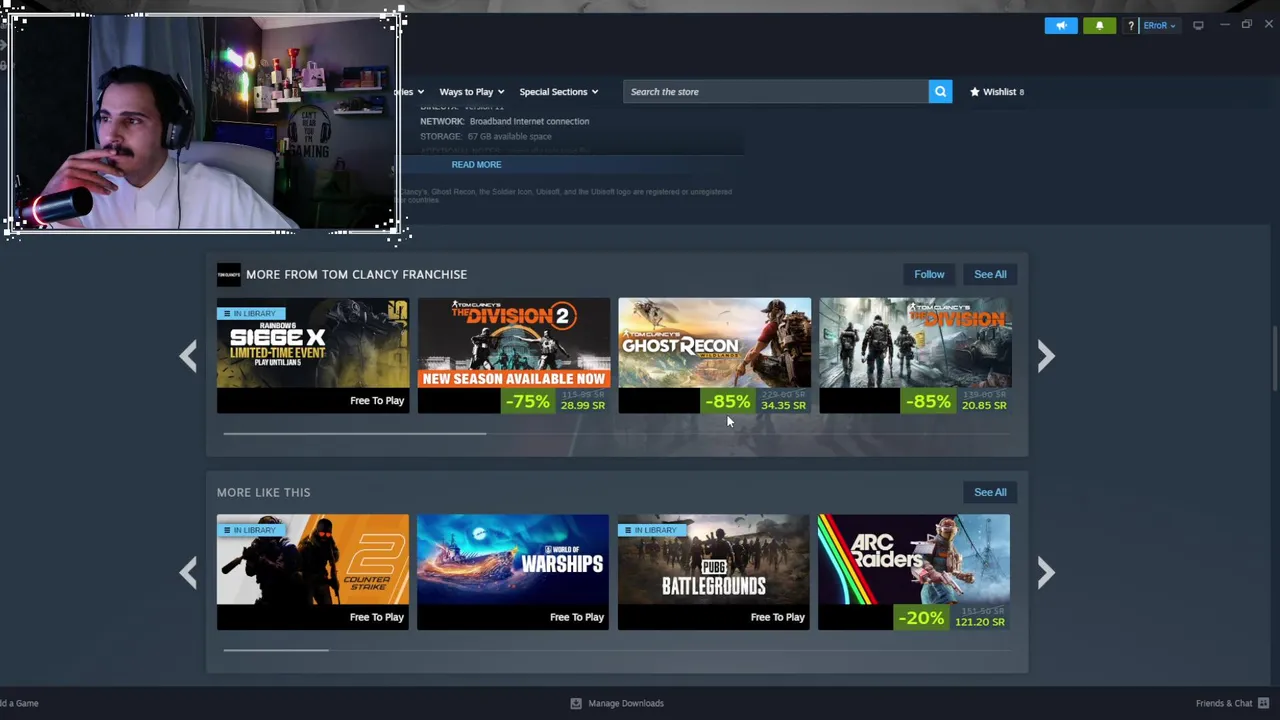The width and height of the screenshot is (1280, 720).
Task: Click In Library tag on Counter-Strike 2
Action: tap(252, 530)
